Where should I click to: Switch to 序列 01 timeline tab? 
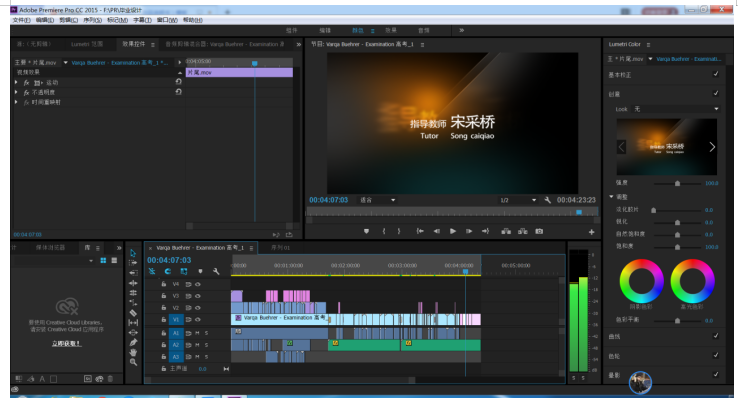pyautogui.click(x=281, y=248)
